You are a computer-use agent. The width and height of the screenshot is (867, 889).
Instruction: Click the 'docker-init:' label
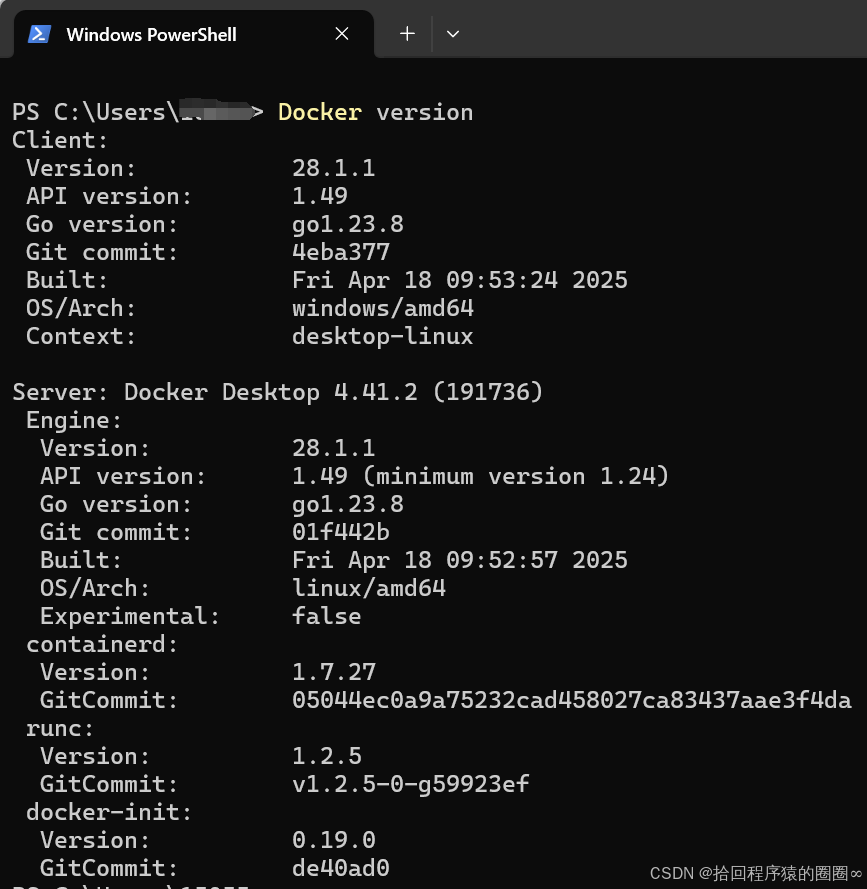pyautogui.click(x=109, y=812)
